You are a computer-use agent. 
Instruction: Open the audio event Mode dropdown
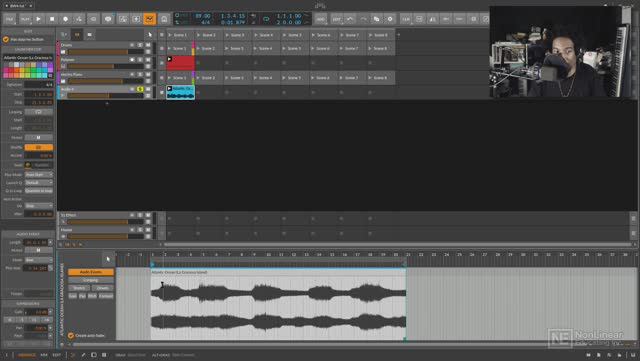tap(38, 260)
